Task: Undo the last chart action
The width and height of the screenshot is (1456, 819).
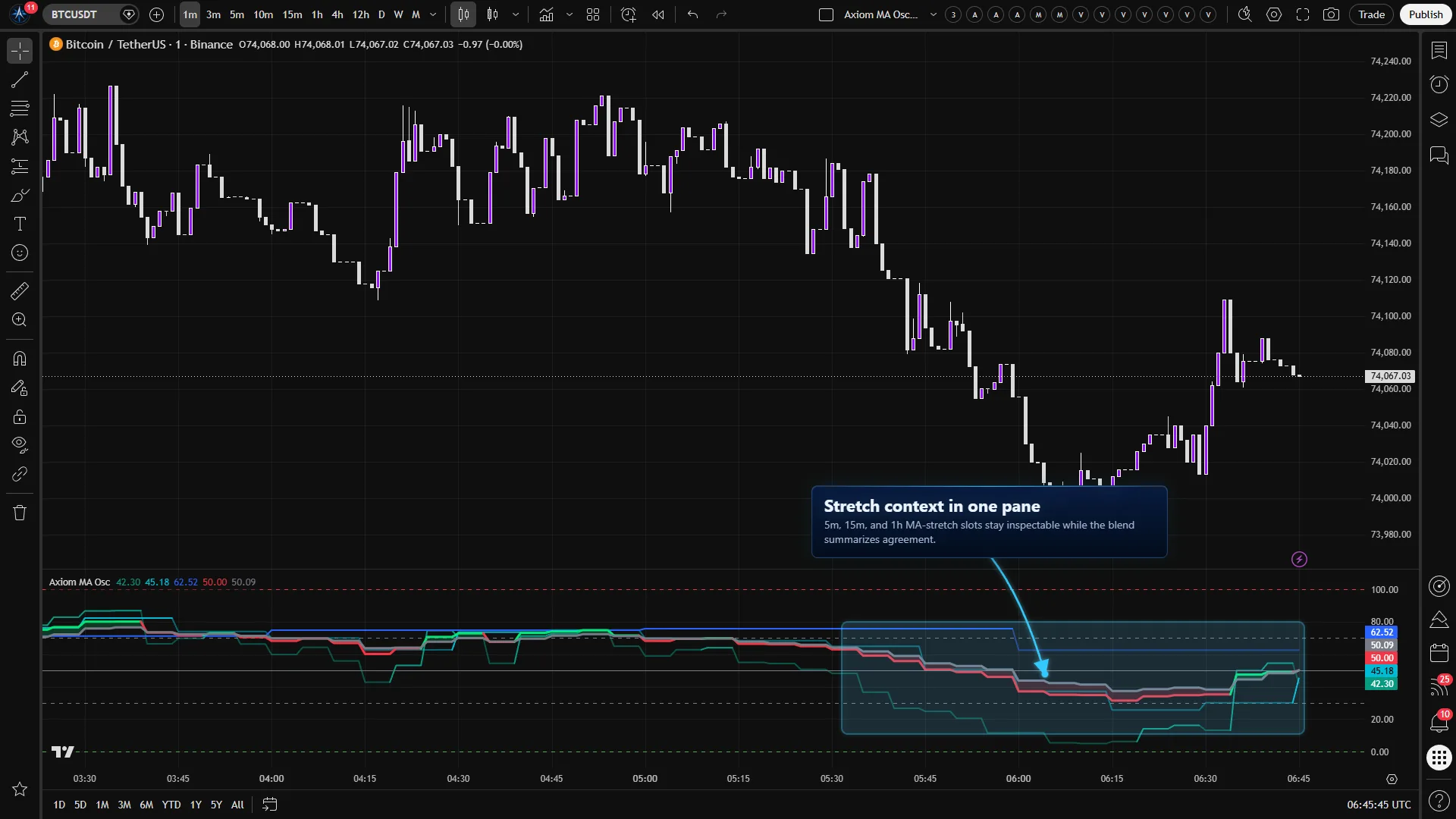Action: point(692,14)
